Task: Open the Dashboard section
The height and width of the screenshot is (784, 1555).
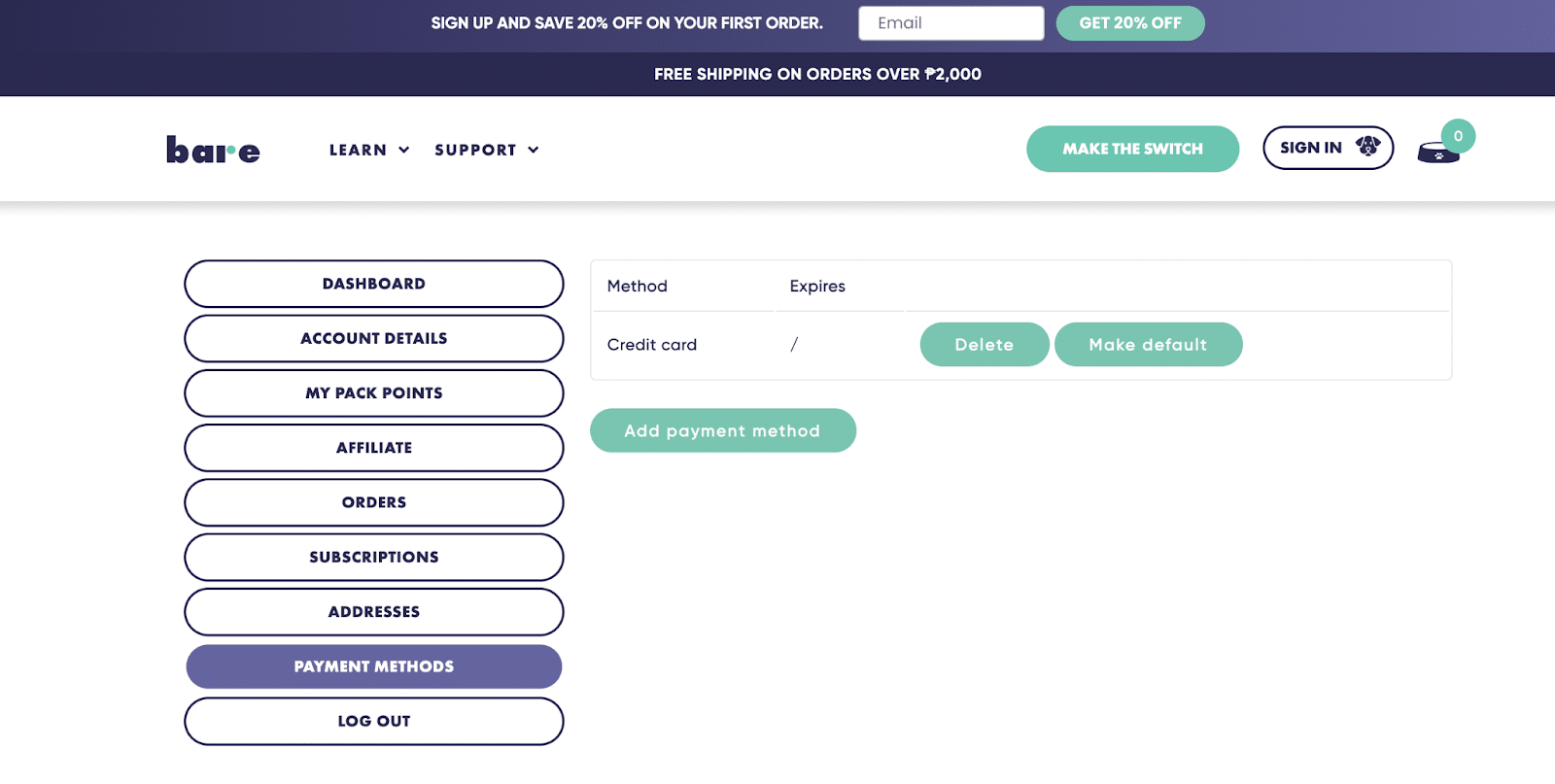Action: tap(373, 284)
